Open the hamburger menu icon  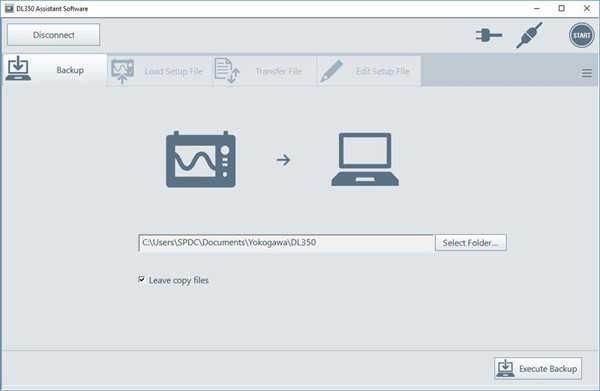tap(587, 73)
